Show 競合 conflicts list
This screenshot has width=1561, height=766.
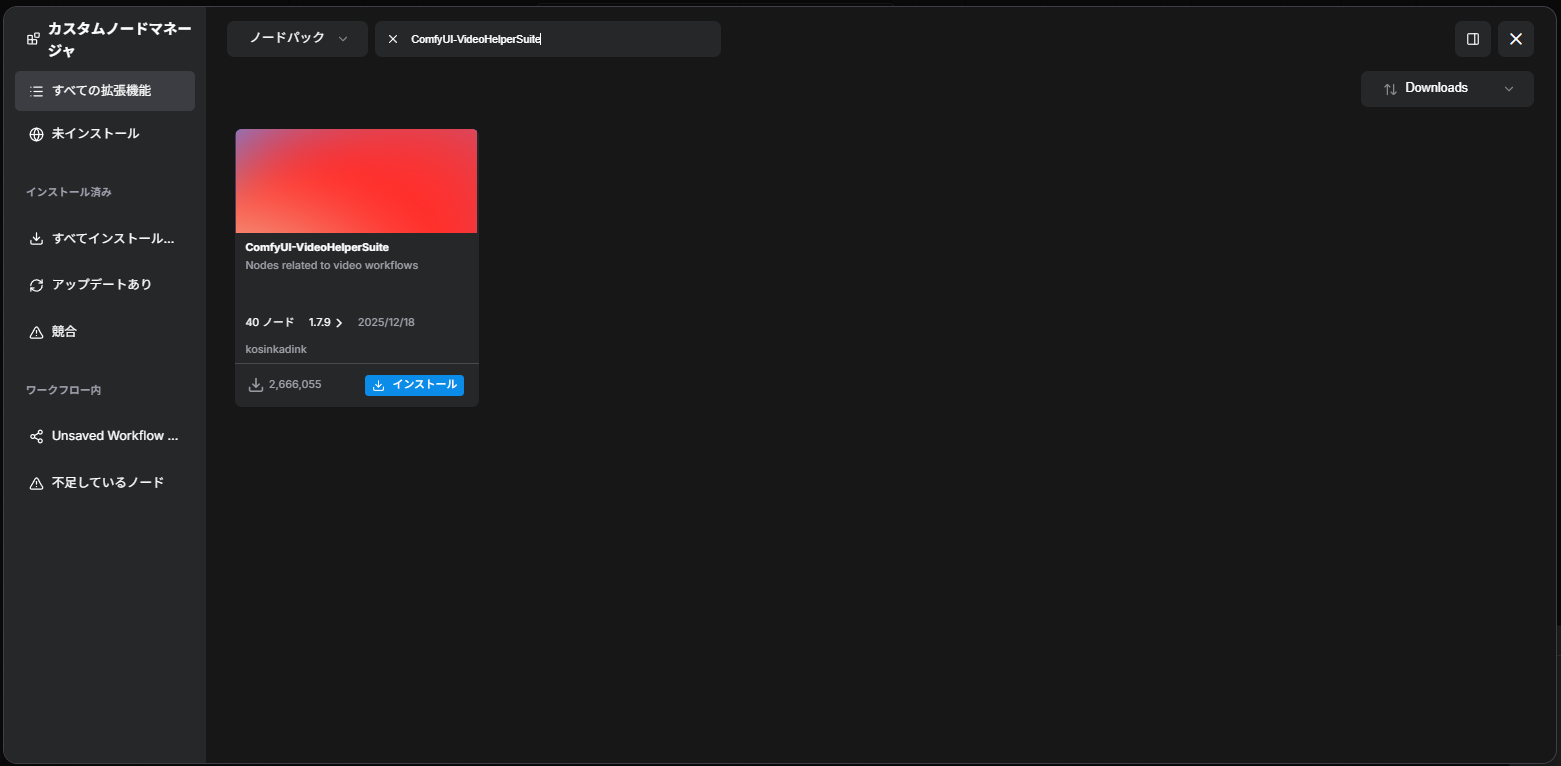pos(105,332)
